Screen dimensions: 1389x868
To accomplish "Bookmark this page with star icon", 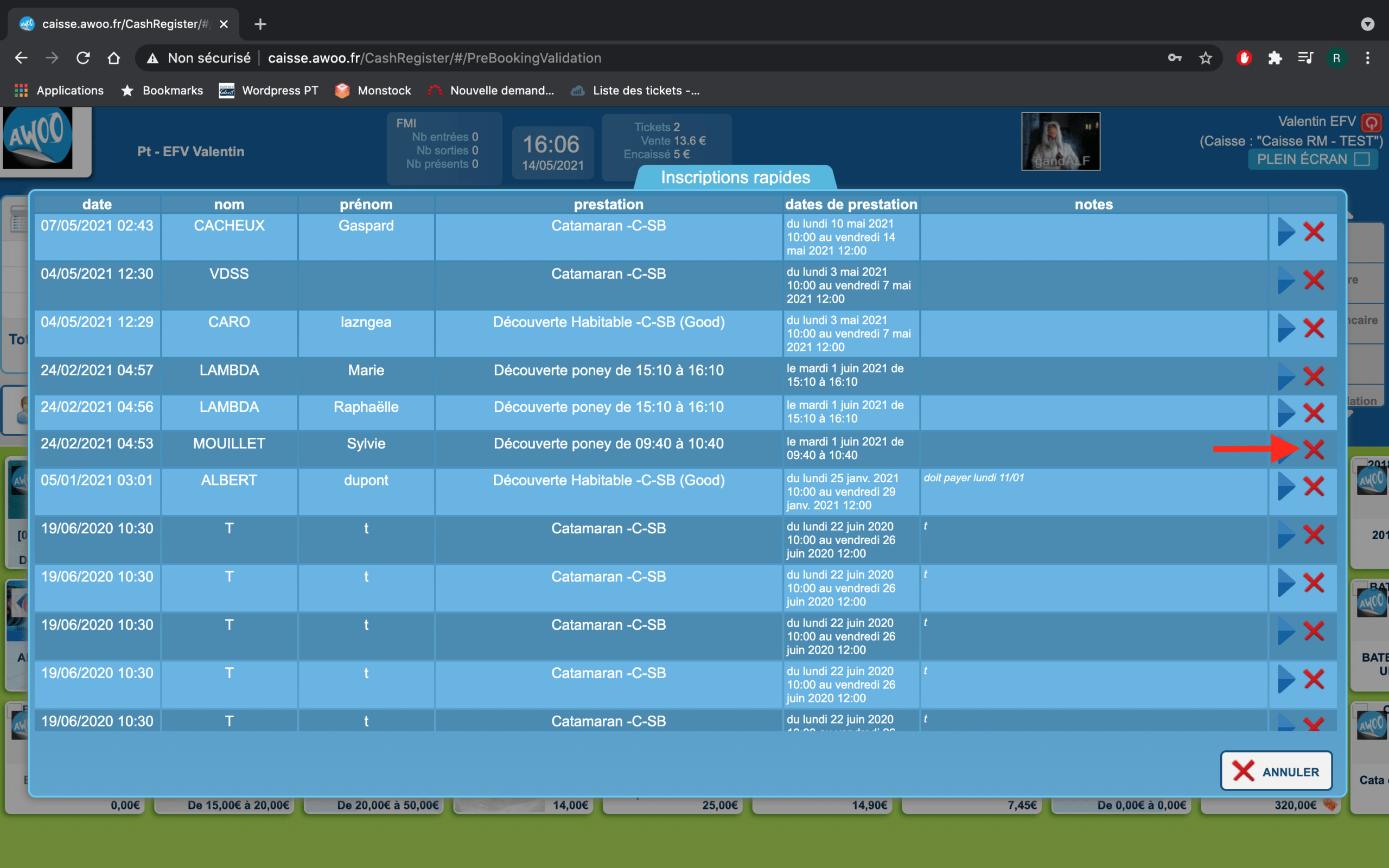I will (x=1205, y=58).
